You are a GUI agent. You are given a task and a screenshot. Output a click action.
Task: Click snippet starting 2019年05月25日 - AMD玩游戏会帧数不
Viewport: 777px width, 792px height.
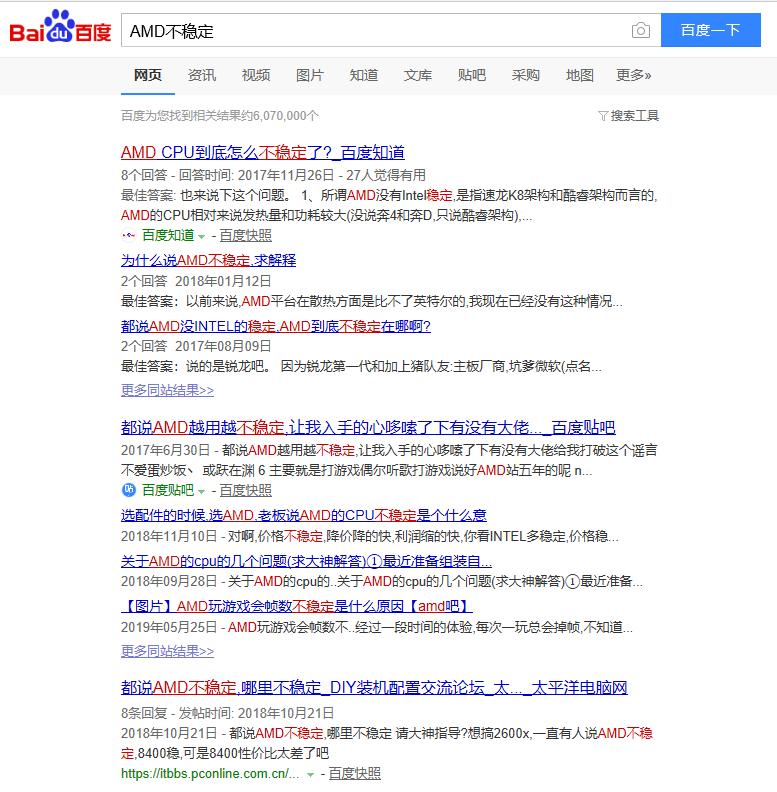(x=377, y=627)
